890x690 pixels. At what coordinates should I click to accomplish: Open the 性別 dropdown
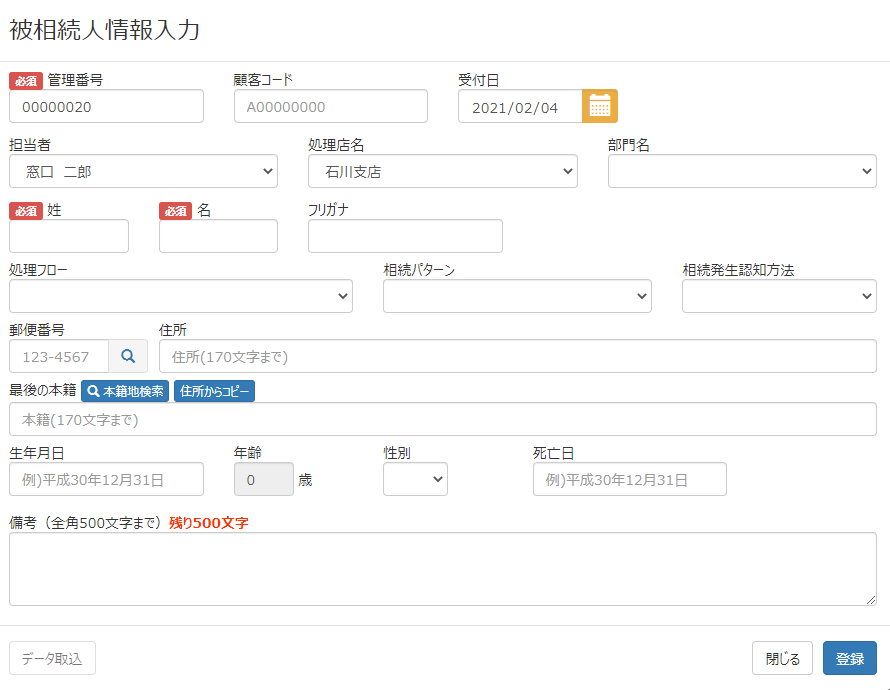[x=415, y=480]
